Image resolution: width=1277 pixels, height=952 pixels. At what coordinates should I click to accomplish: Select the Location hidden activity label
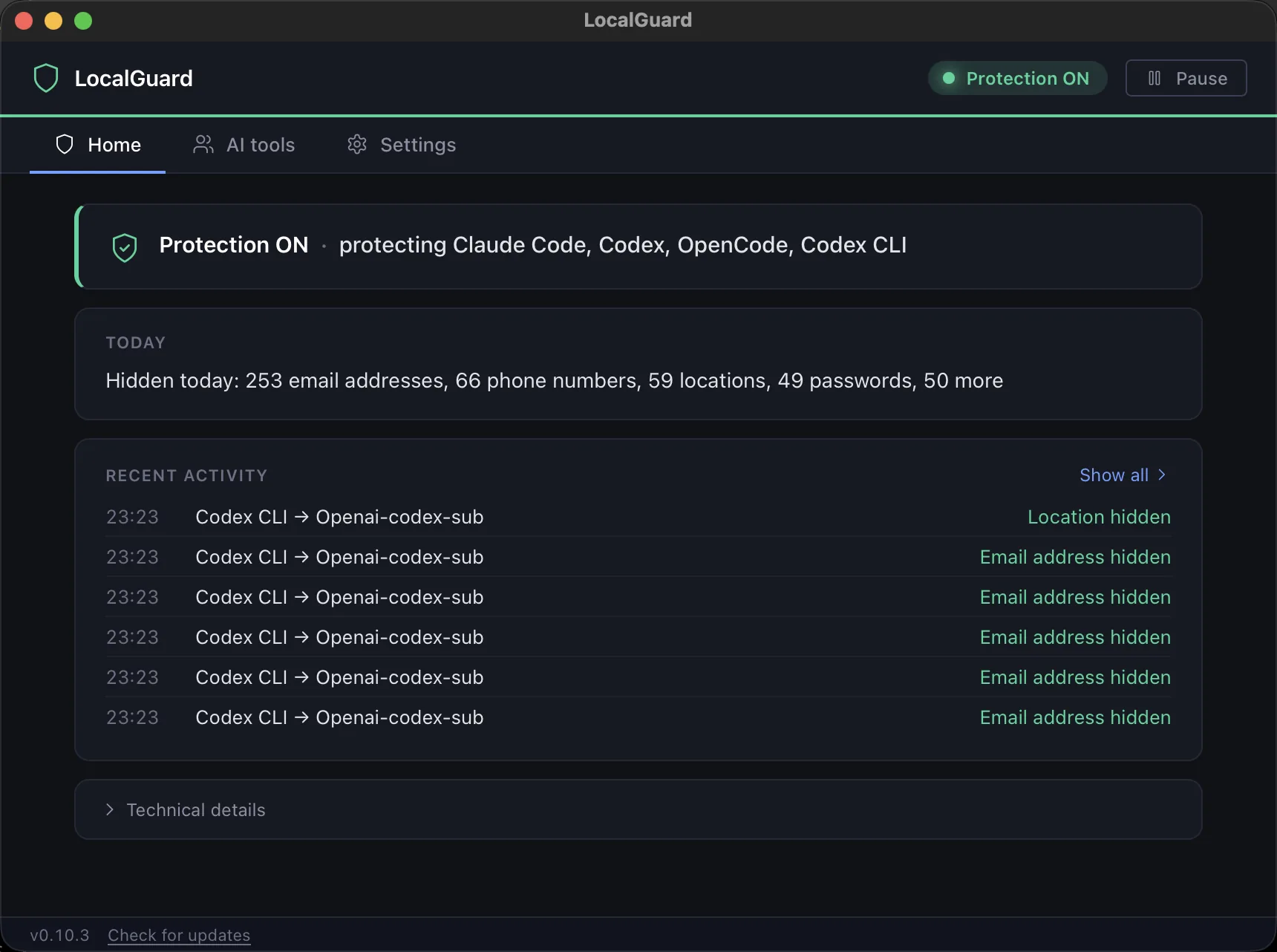point(1099,517)
